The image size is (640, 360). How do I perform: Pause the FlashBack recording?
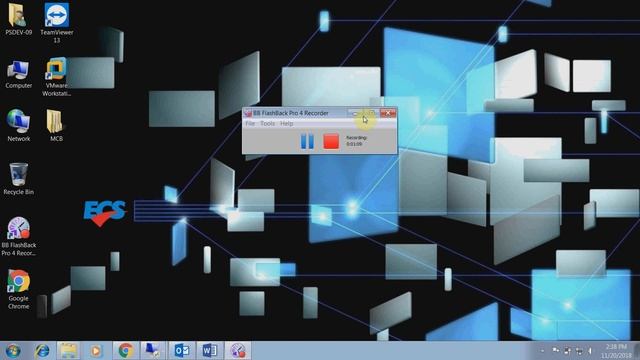point(307,141)
